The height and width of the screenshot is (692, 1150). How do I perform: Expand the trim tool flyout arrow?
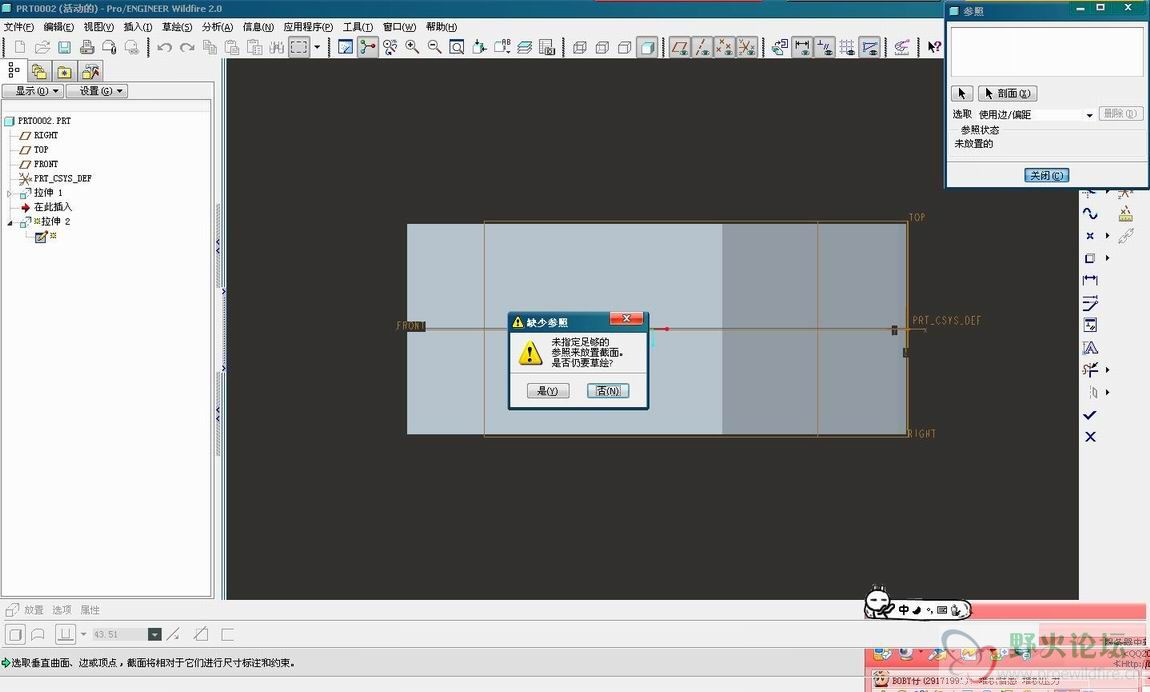click(1107, 369)
